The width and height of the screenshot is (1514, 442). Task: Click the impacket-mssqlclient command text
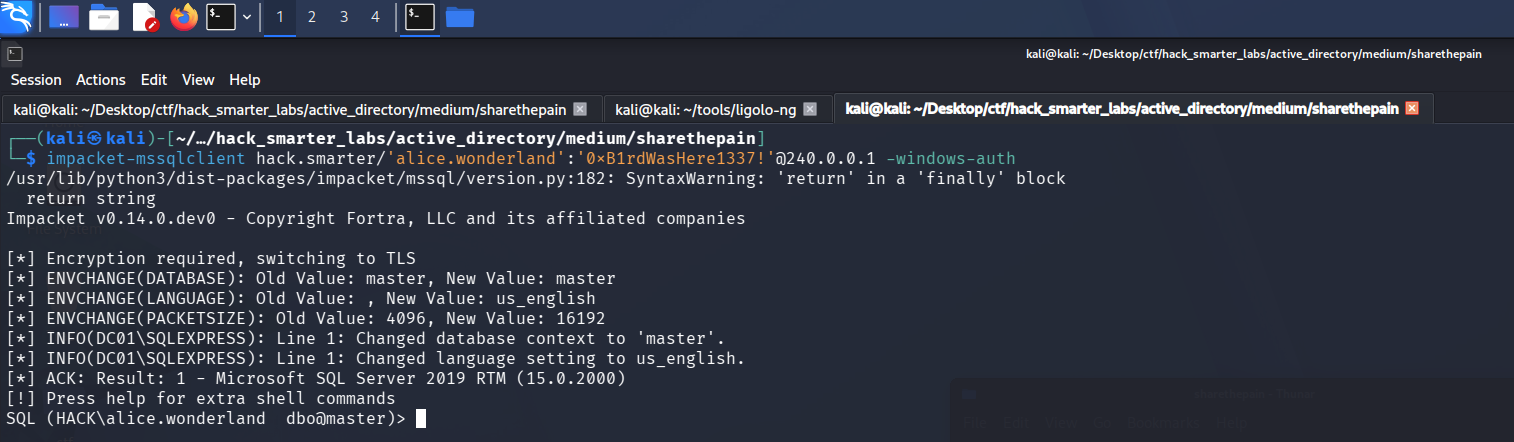[147, 159]
